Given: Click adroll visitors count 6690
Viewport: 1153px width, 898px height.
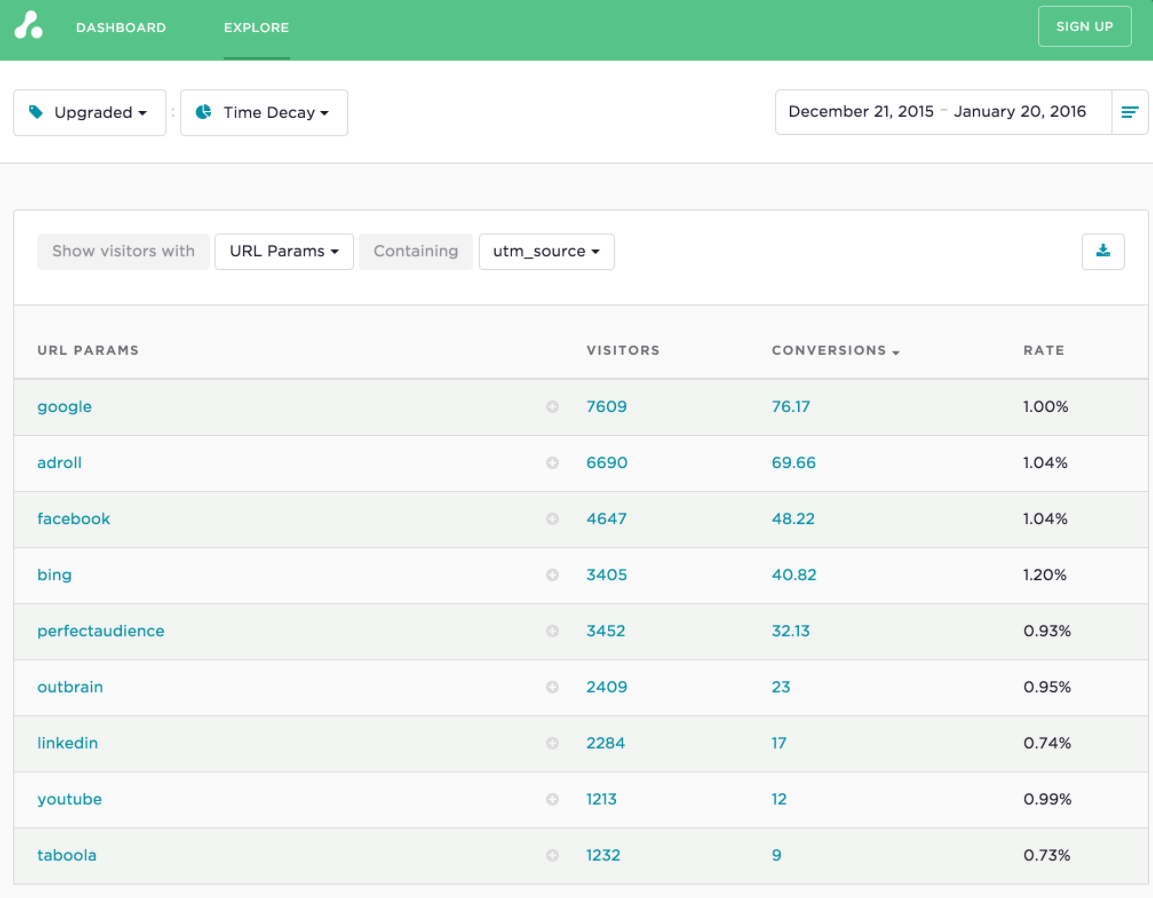Looking at the screenshot, I should tap(607, 463).
